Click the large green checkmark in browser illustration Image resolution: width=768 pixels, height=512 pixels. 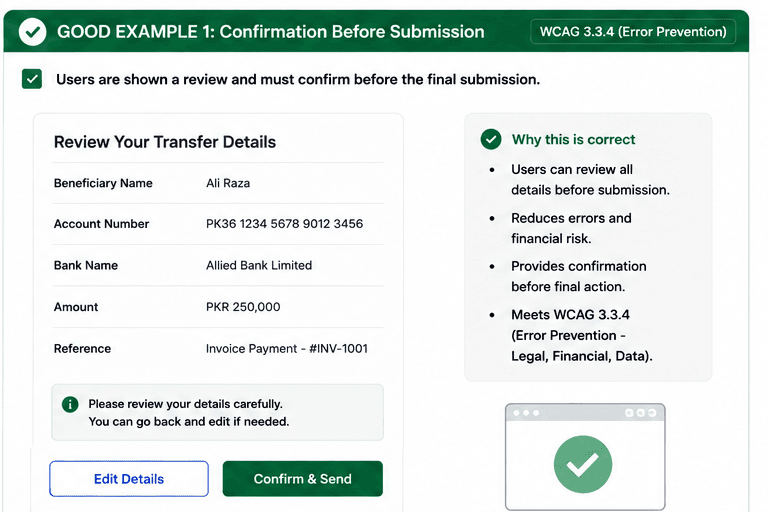[x=583, y=464]
